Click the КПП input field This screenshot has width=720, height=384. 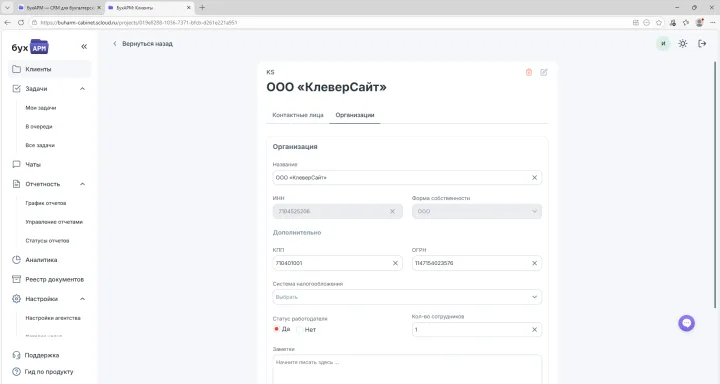click(338, 263)
